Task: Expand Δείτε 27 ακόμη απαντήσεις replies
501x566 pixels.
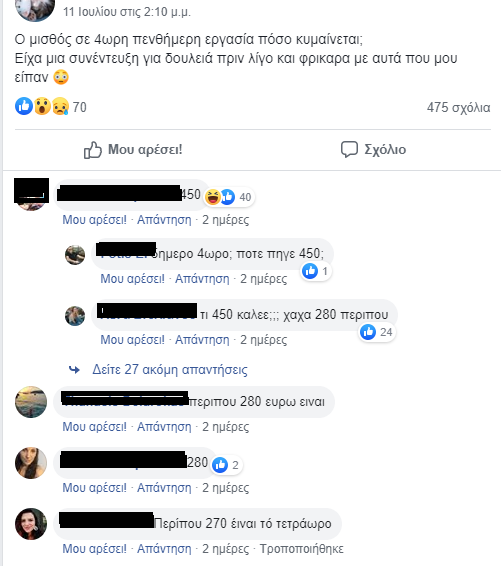Action: (170, 369)
